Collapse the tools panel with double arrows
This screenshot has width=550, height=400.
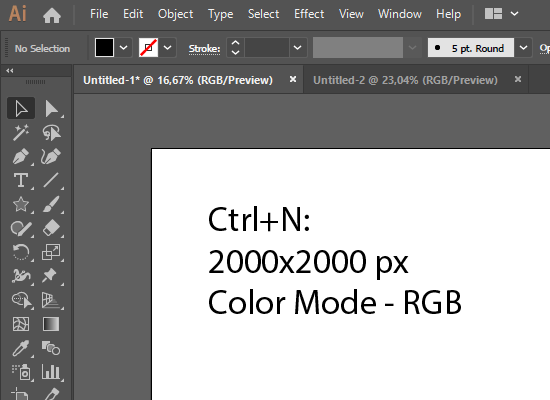click(10, 71)
